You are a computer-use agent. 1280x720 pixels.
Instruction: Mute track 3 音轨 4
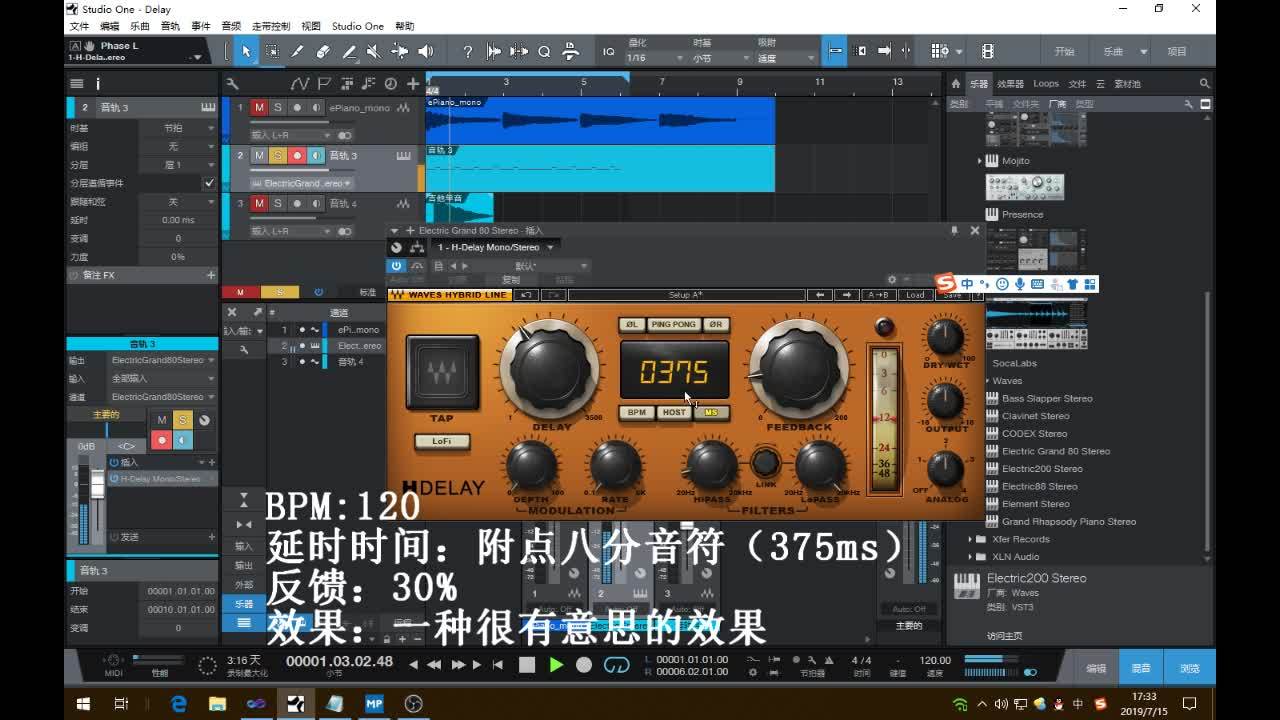pyautogui.click(x=259, y=204)
